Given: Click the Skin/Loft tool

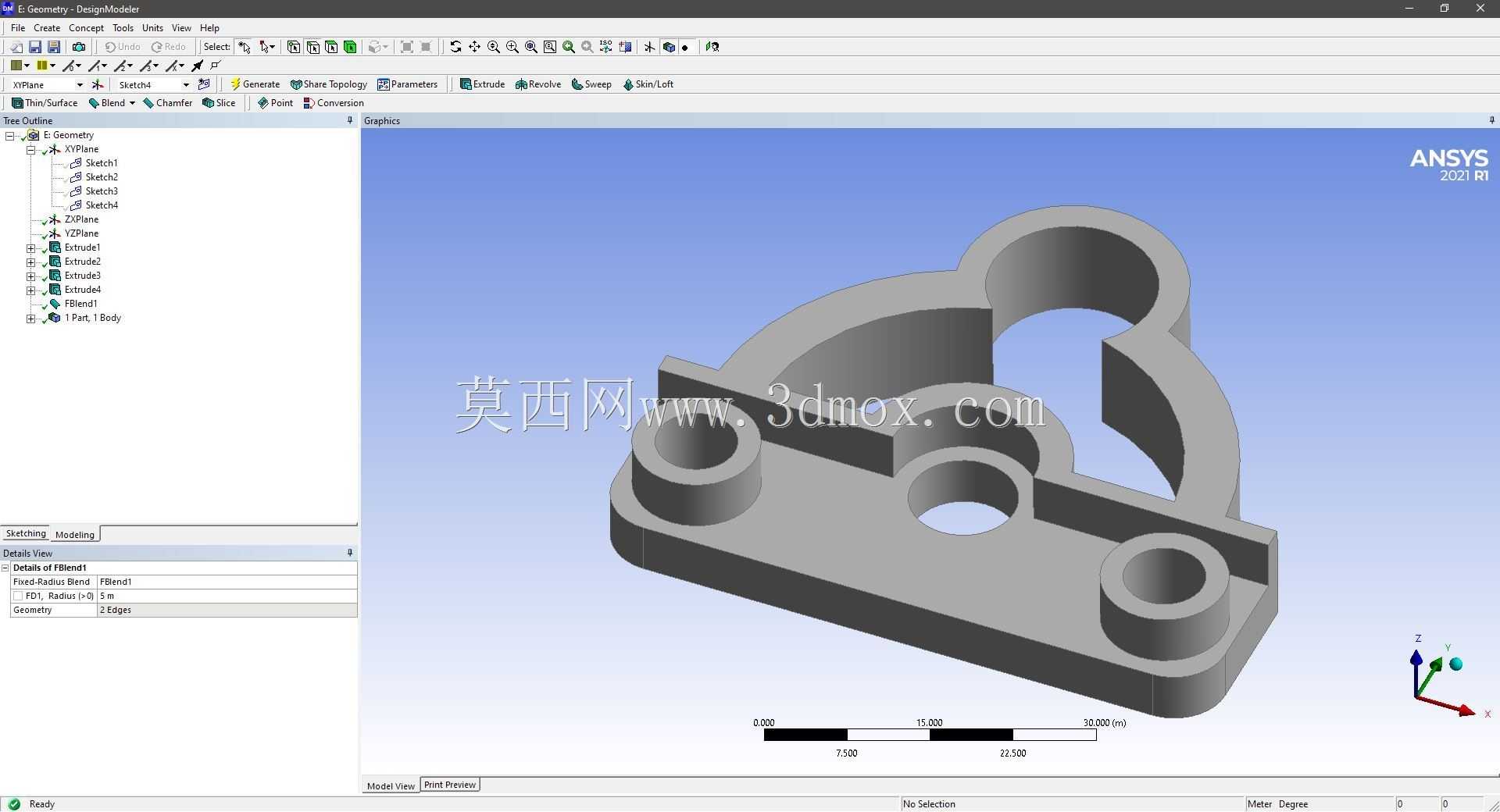Looking at the screenshot, I should click(648, 84).
